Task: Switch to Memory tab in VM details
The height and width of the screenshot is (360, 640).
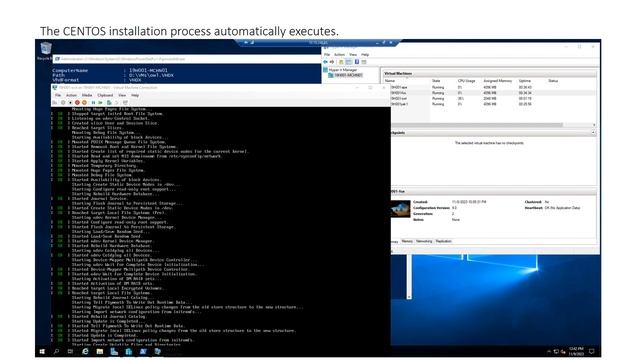Action: click(407, 241)
